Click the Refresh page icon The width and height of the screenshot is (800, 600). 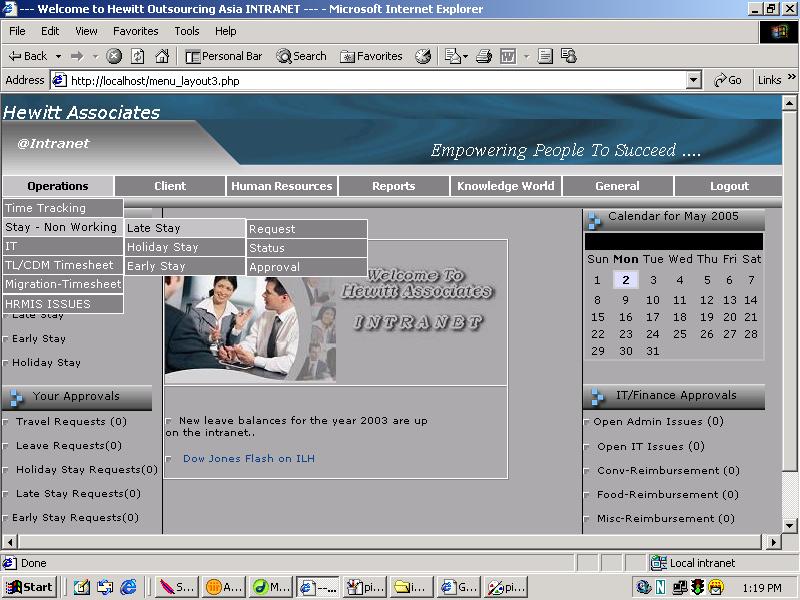click(138, 56)
